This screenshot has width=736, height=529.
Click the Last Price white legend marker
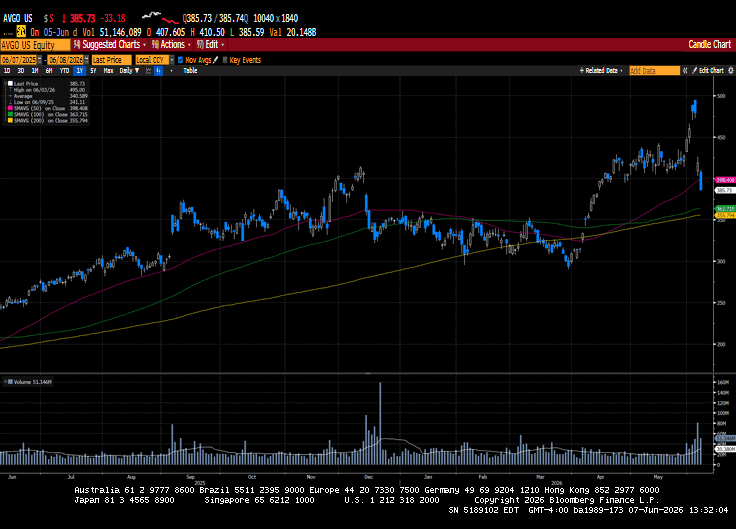point(10,84)
